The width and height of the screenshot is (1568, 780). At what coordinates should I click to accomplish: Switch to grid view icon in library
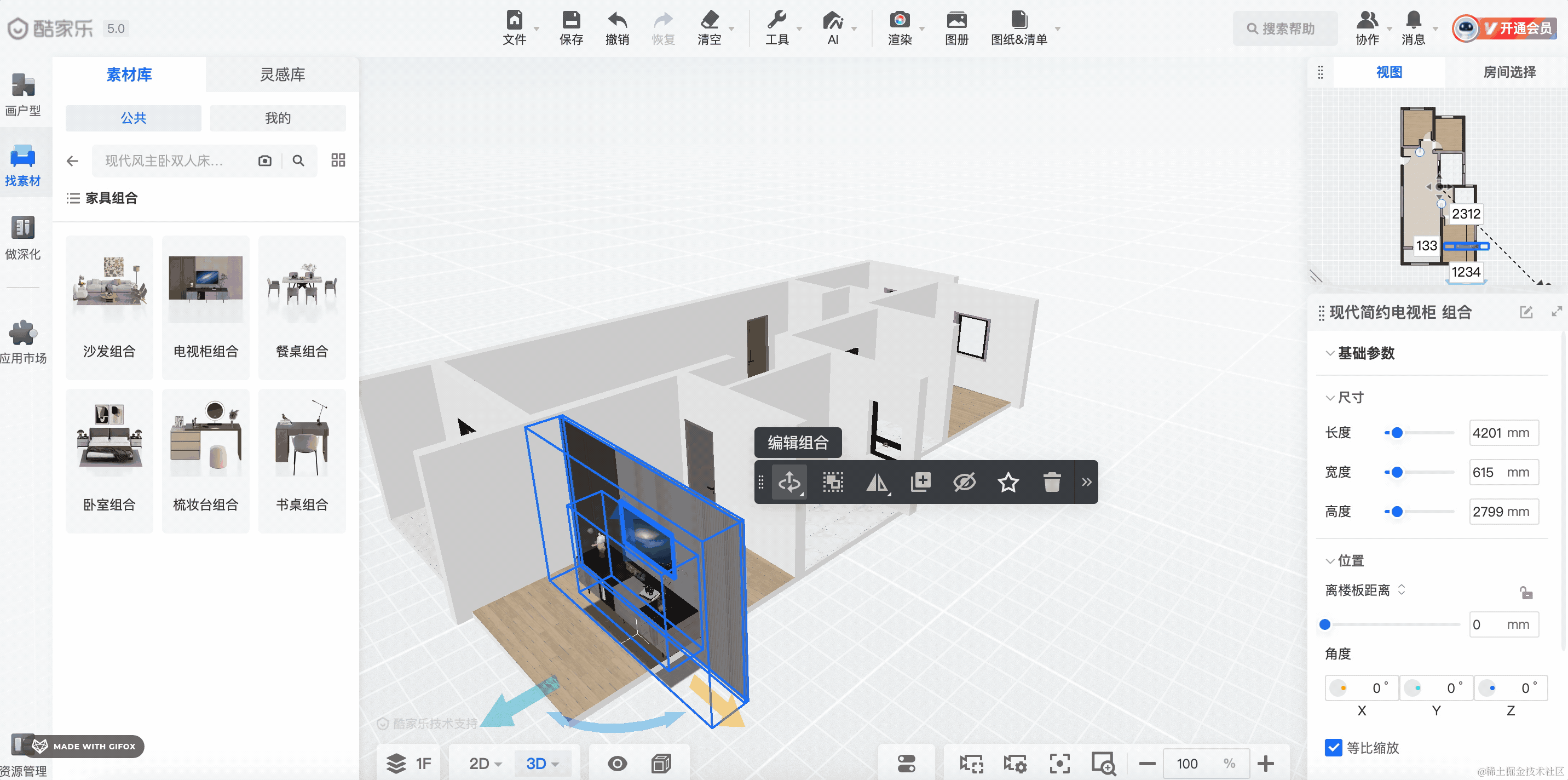click(x=338, y=160)
